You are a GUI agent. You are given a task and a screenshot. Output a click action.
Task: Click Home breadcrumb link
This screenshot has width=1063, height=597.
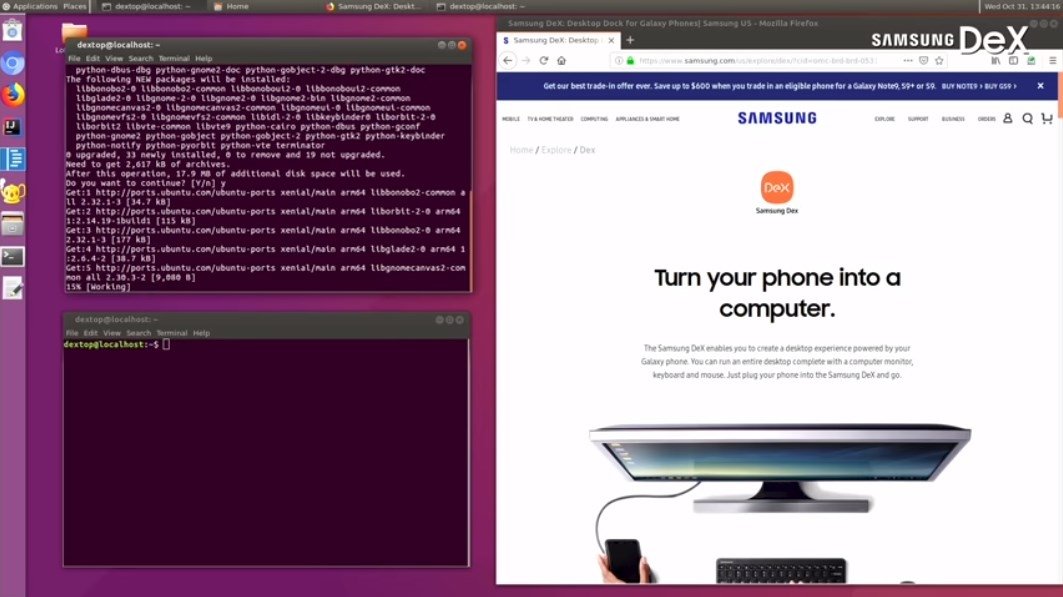tap(521, 150)
